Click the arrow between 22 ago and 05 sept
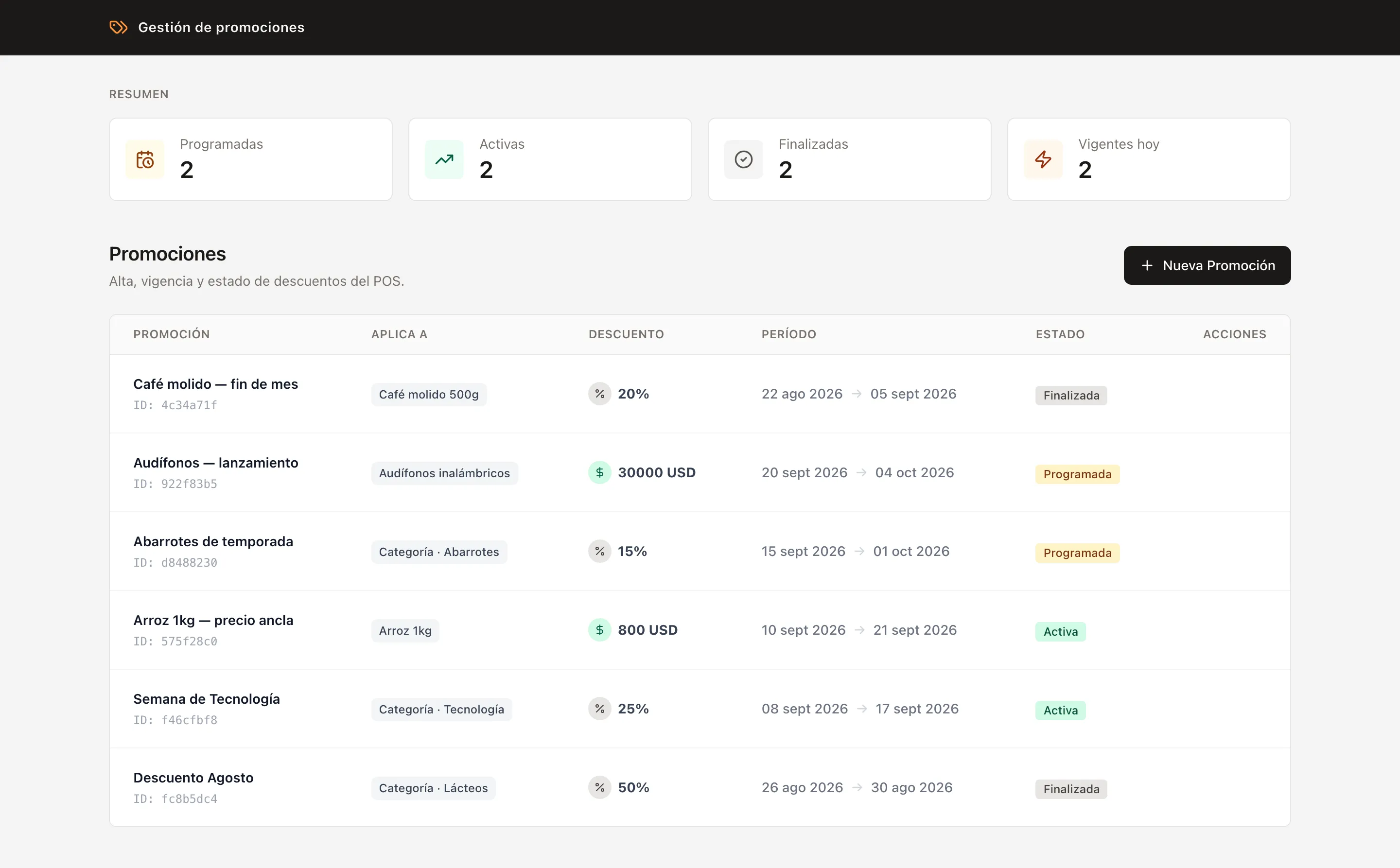Image resolution: width=1400 pixels, height=868 pixels. click(857, 394)
